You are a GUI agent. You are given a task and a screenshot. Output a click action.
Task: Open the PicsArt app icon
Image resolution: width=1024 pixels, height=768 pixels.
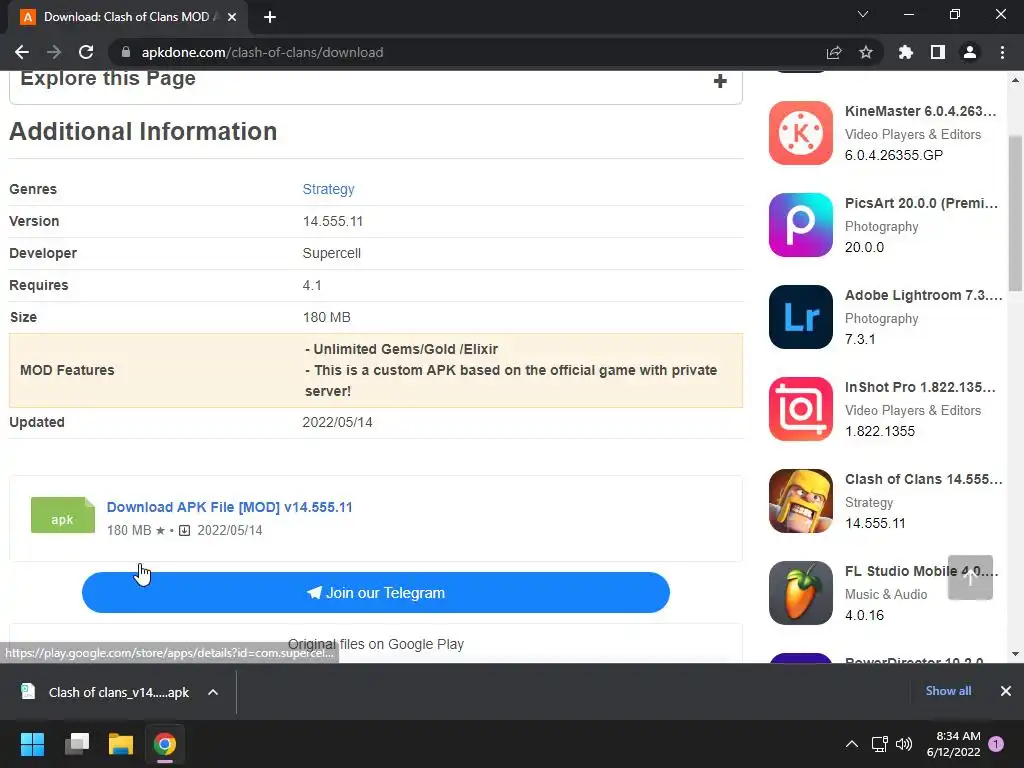coord(801,225)
